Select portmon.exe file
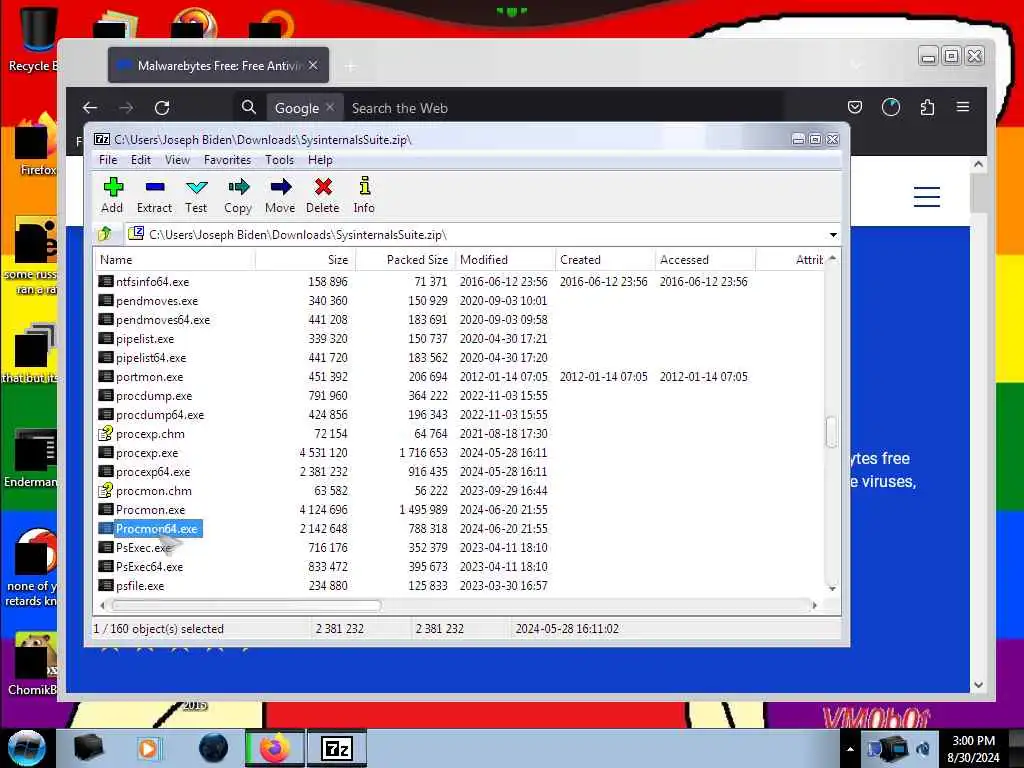The width and height of the screenshot is (1024, 768). pos(150,377)
